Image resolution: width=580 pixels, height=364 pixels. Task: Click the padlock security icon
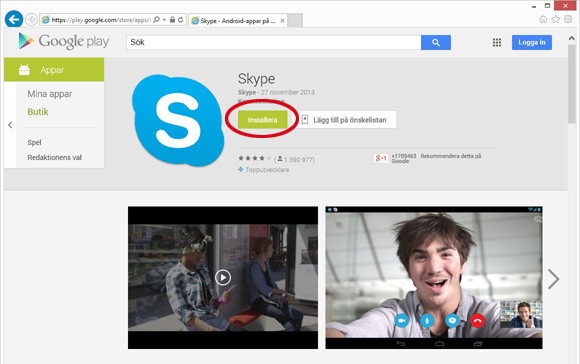(x=172, y=19)
